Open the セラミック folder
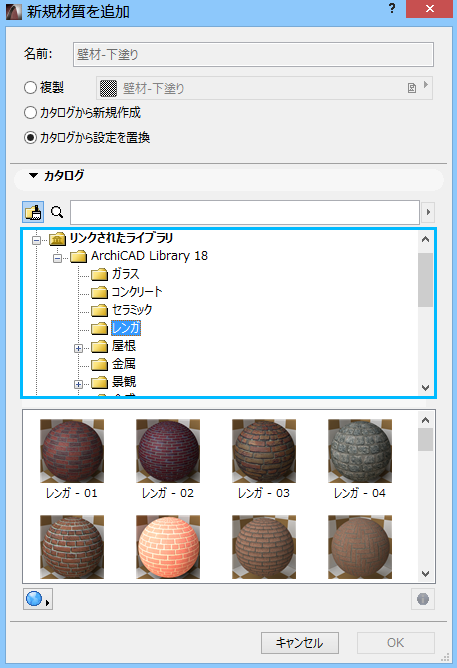Screen dimensions: 457x668 [x=132, y=310]
